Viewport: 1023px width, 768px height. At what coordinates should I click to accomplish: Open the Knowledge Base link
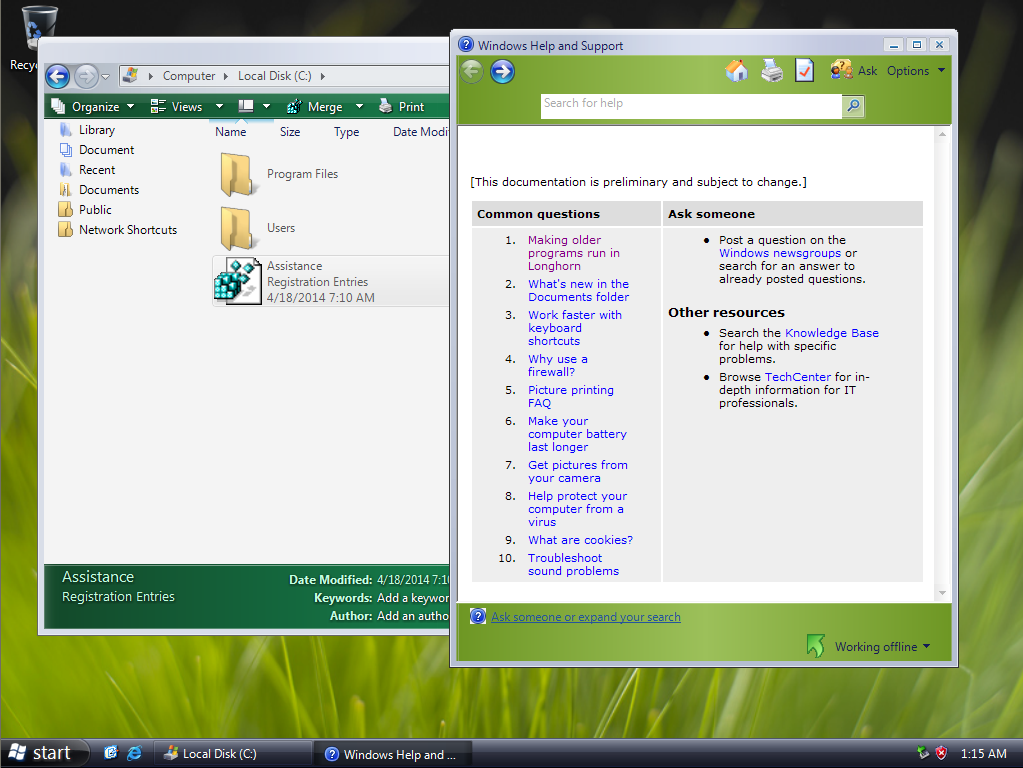pyautogui.click(x=832, y=333)
